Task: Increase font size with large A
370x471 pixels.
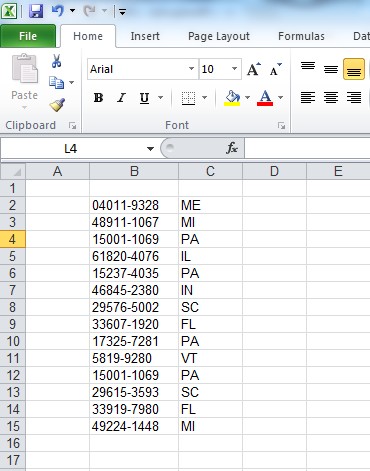Action: coord(254,69)
